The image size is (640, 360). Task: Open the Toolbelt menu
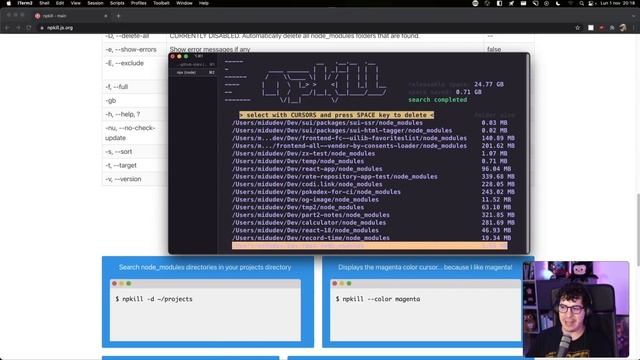[161, 3]
